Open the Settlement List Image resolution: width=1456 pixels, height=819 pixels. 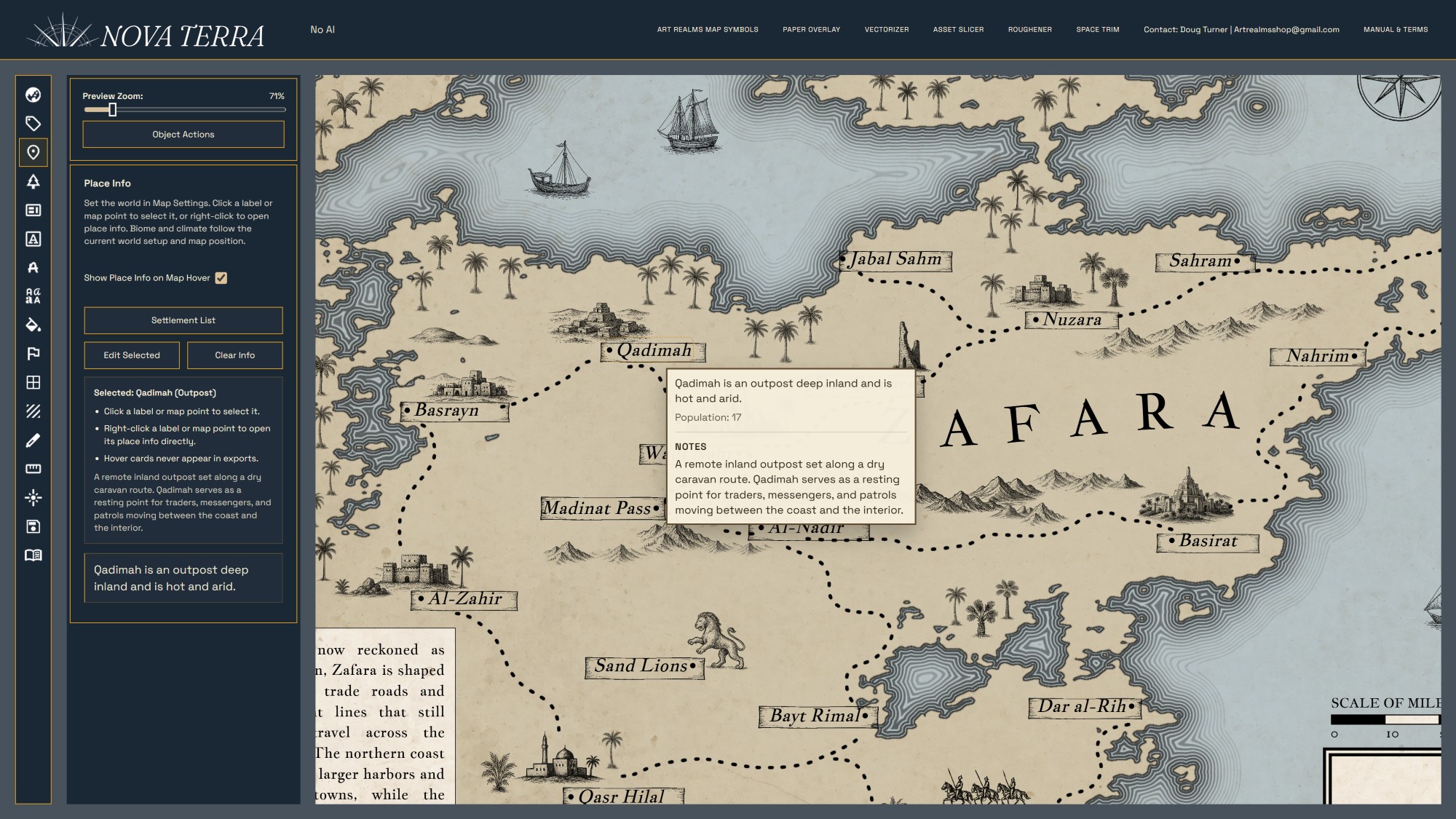(183, 320)
